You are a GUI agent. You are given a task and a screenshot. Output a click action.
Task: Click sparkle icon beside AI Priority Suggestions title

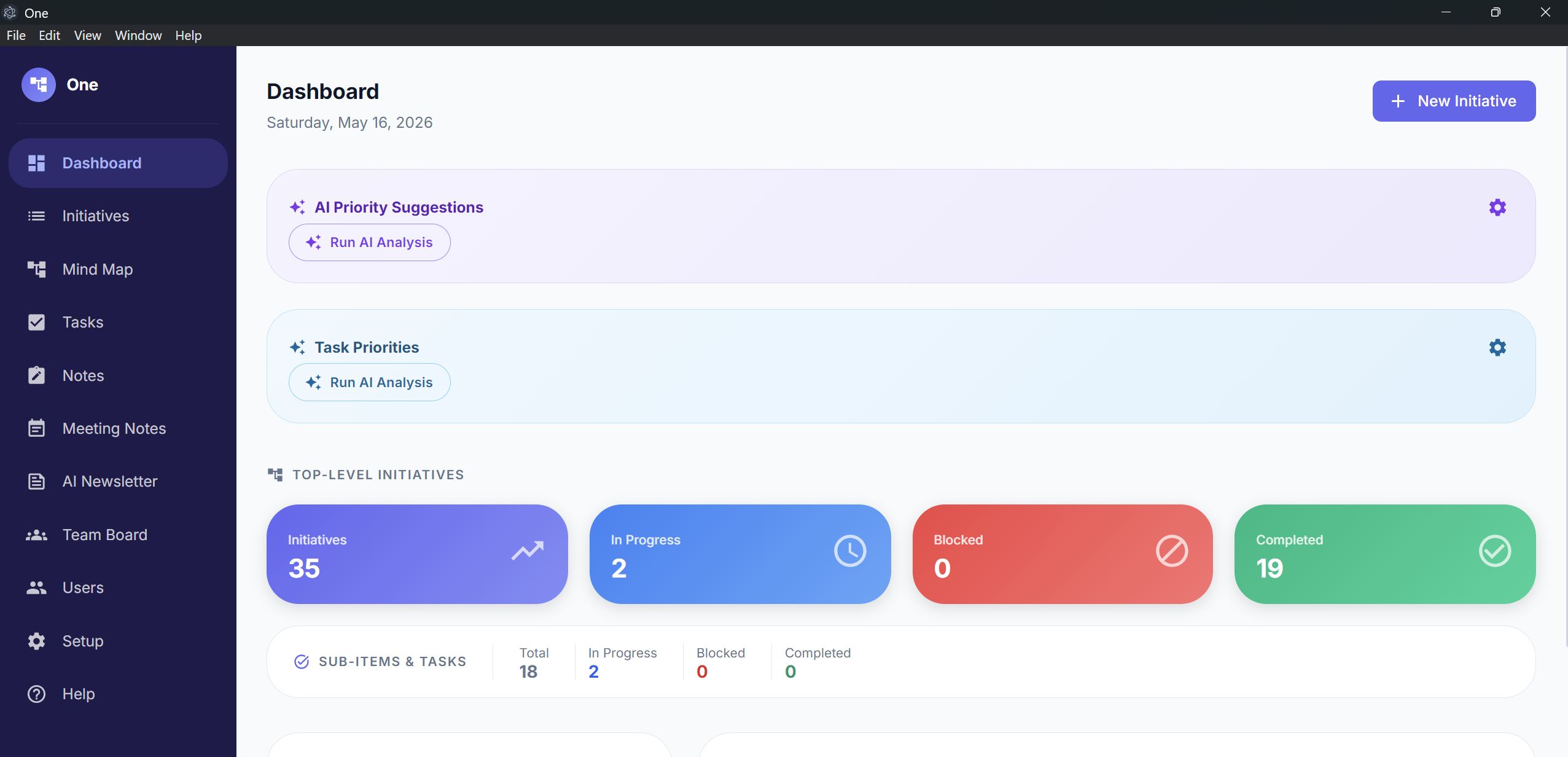(297, 207)
